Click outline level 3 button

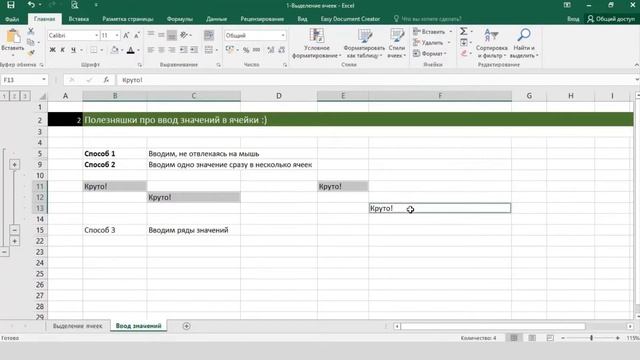pyautogui.click(x=25, y=96)
